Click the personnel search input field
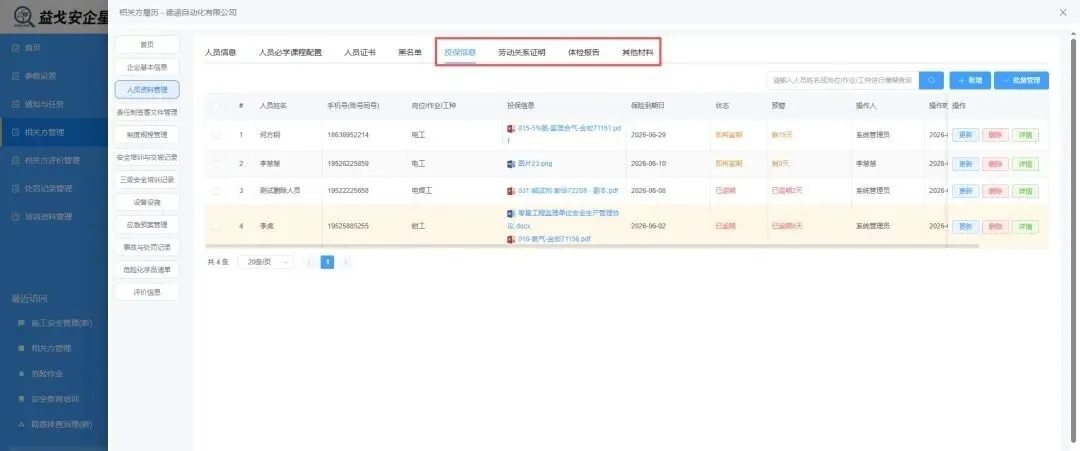 [x=843, y=81]
